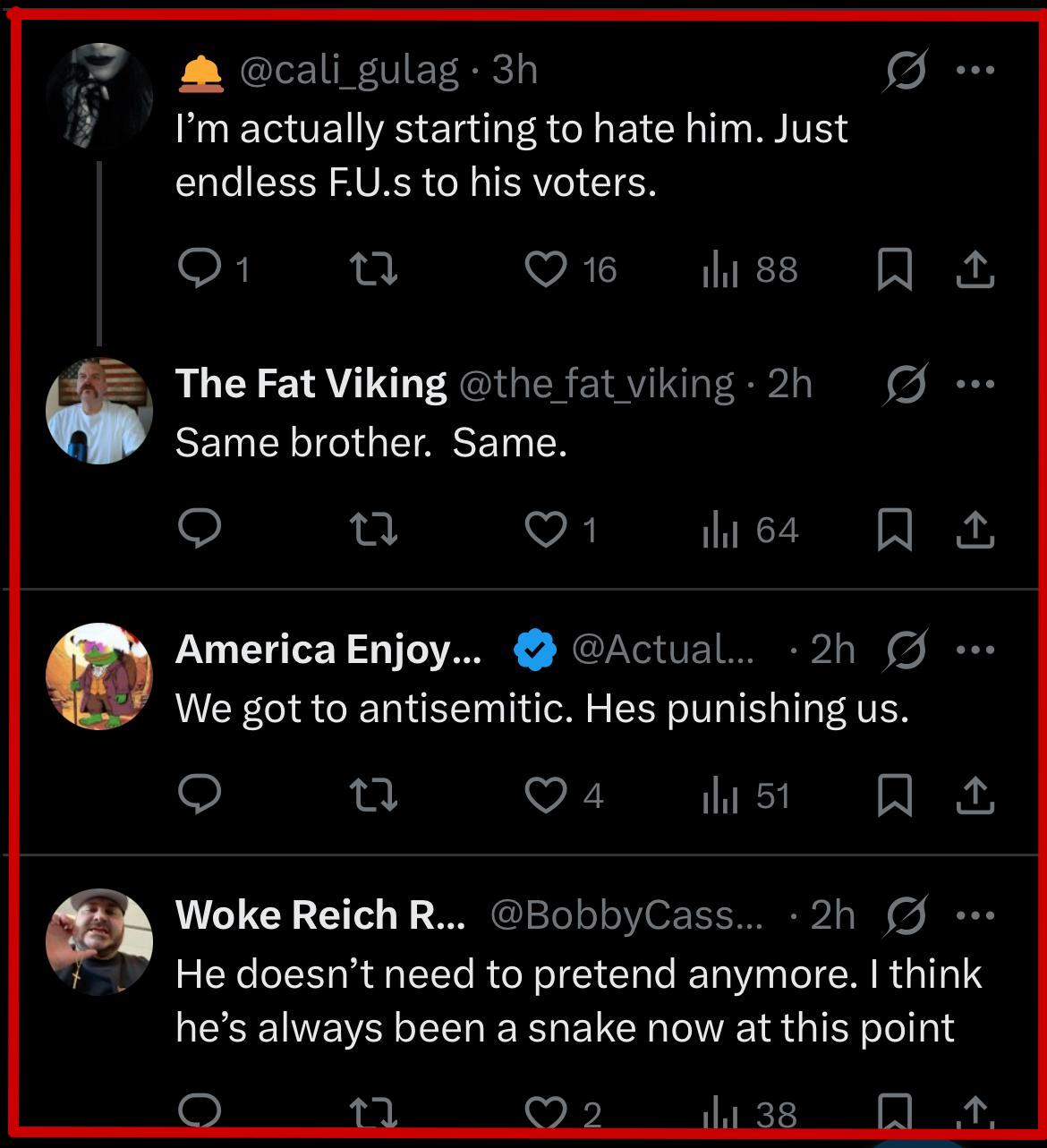The width and height of the screenshot is (1047, 1148).
Task: Bookmark the @cali_gulag post
Action: point(894,269)
